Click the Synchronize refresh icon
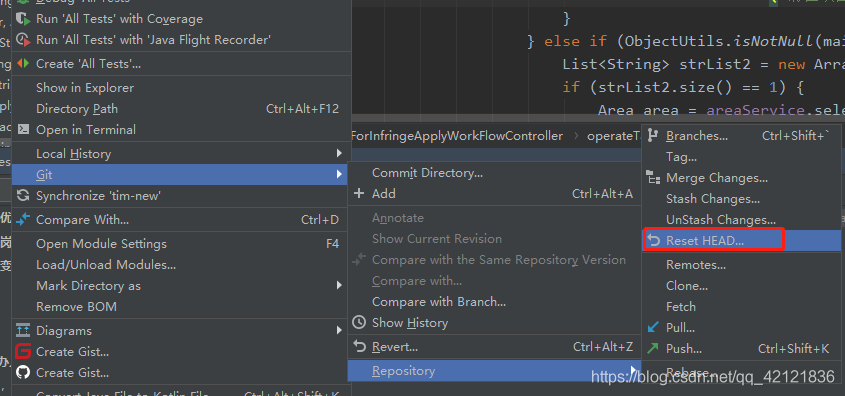Image resolution: width=845 pixels, height=396 pixels. tap(23, 196)
